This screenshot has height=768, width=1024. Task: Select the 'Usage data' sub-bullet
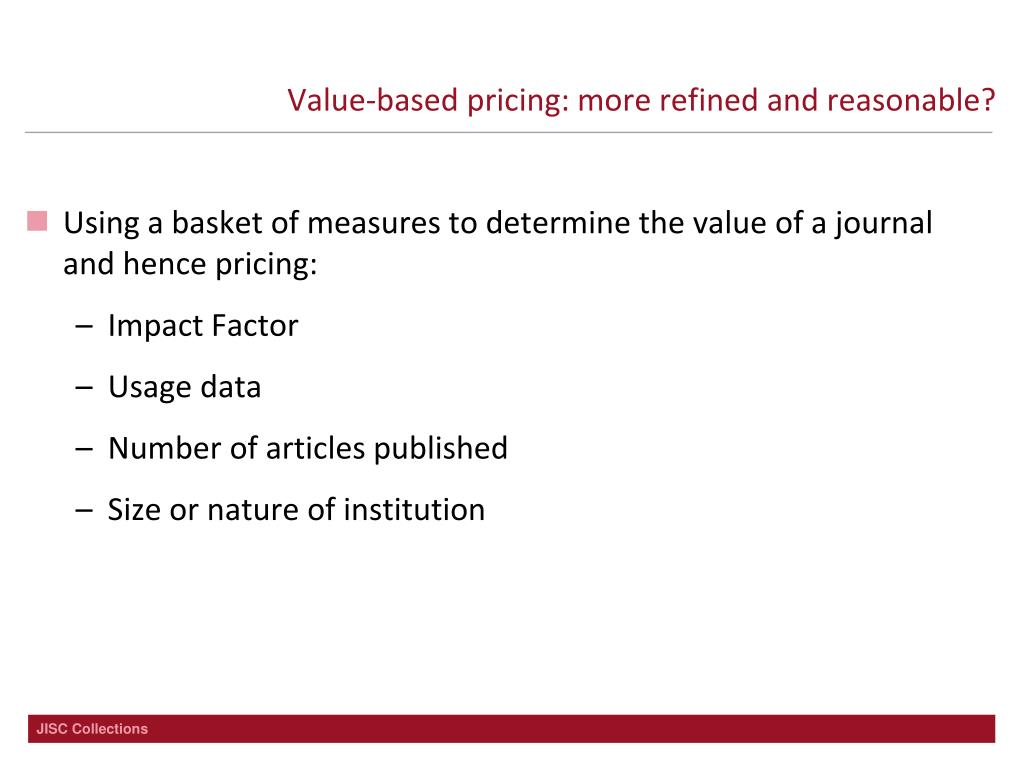point(185,387)
